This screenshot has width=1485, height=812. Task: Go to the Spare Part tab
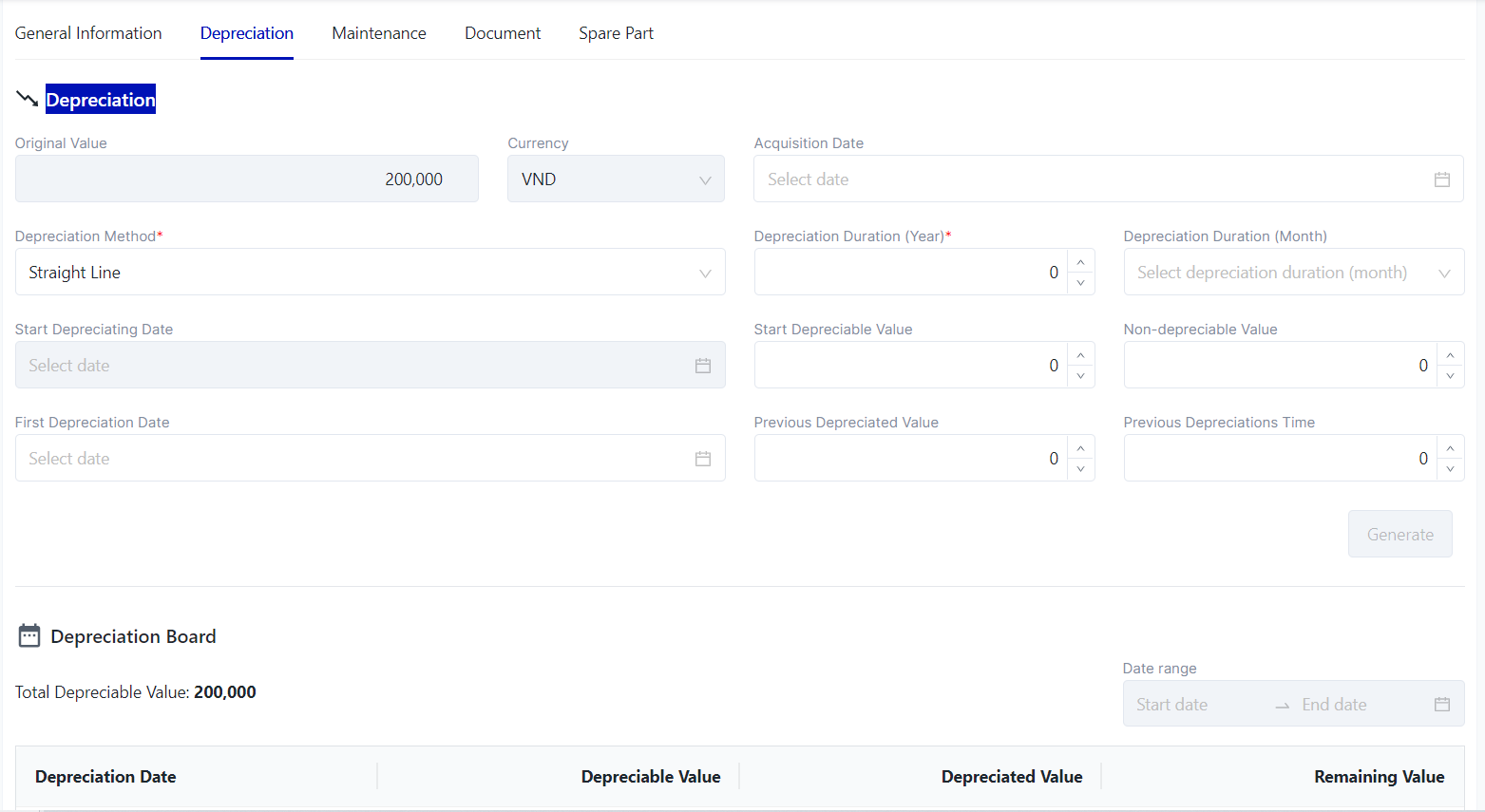616,33
